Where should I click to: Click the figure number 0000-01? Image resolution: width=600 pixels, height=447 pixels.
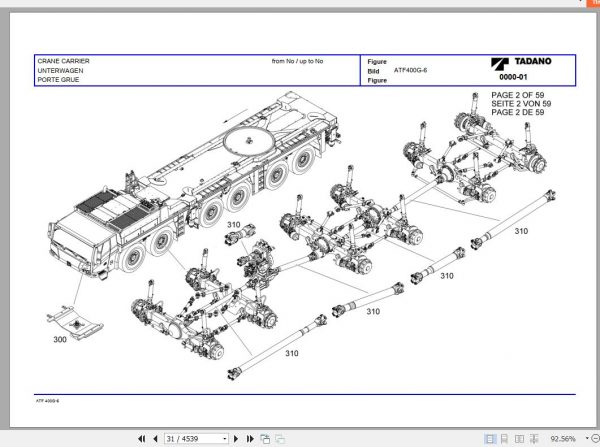pyautogui.click(x=513, y=77)
